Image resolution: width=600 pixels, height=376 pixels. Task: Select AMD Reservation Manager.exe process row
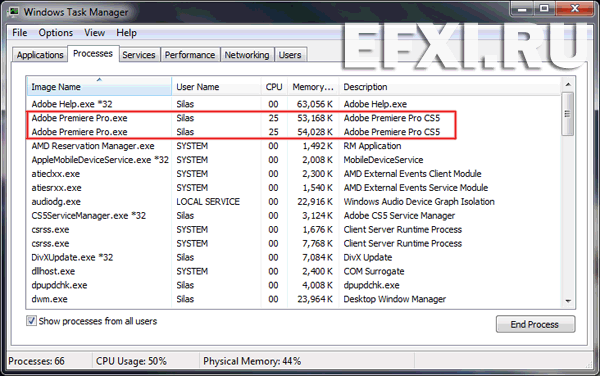pyautogui.click(x=293, y=146)
